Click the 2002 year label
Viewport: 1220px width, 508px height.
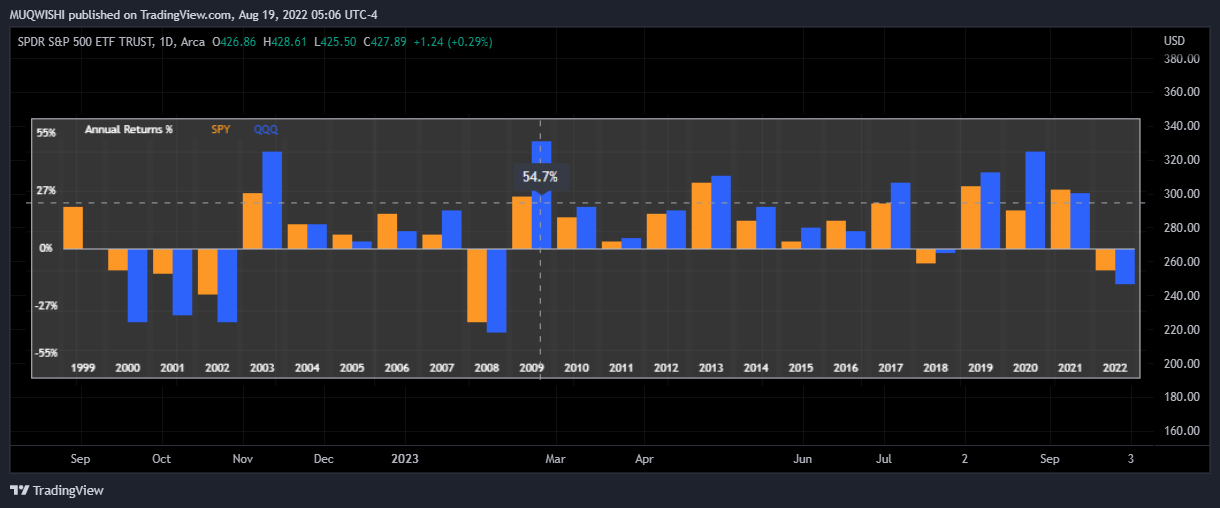pos(217,368)
